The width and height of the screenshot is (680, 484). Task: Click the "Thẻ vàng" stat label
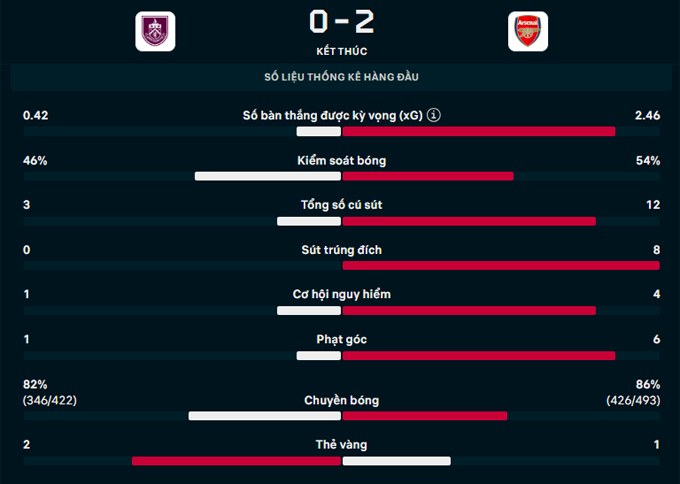(x=341, y=445)
